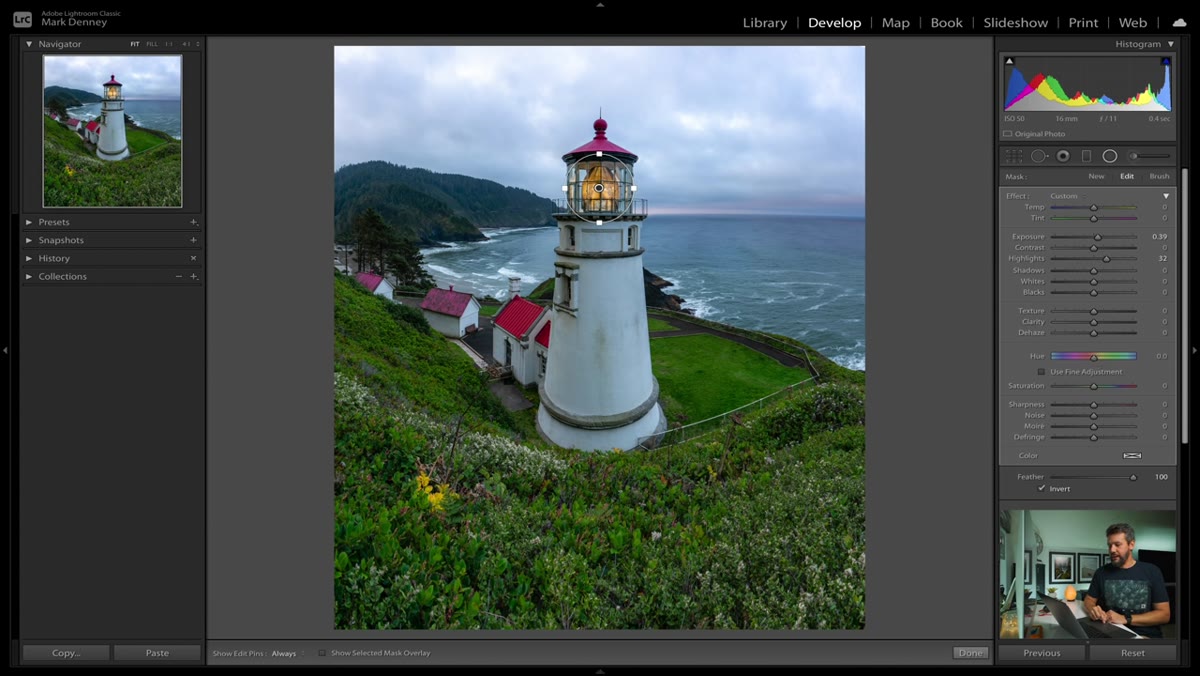1200x676 pixels.
Task: Collapse the Navigator panel
Action: (x=29, y=44)
